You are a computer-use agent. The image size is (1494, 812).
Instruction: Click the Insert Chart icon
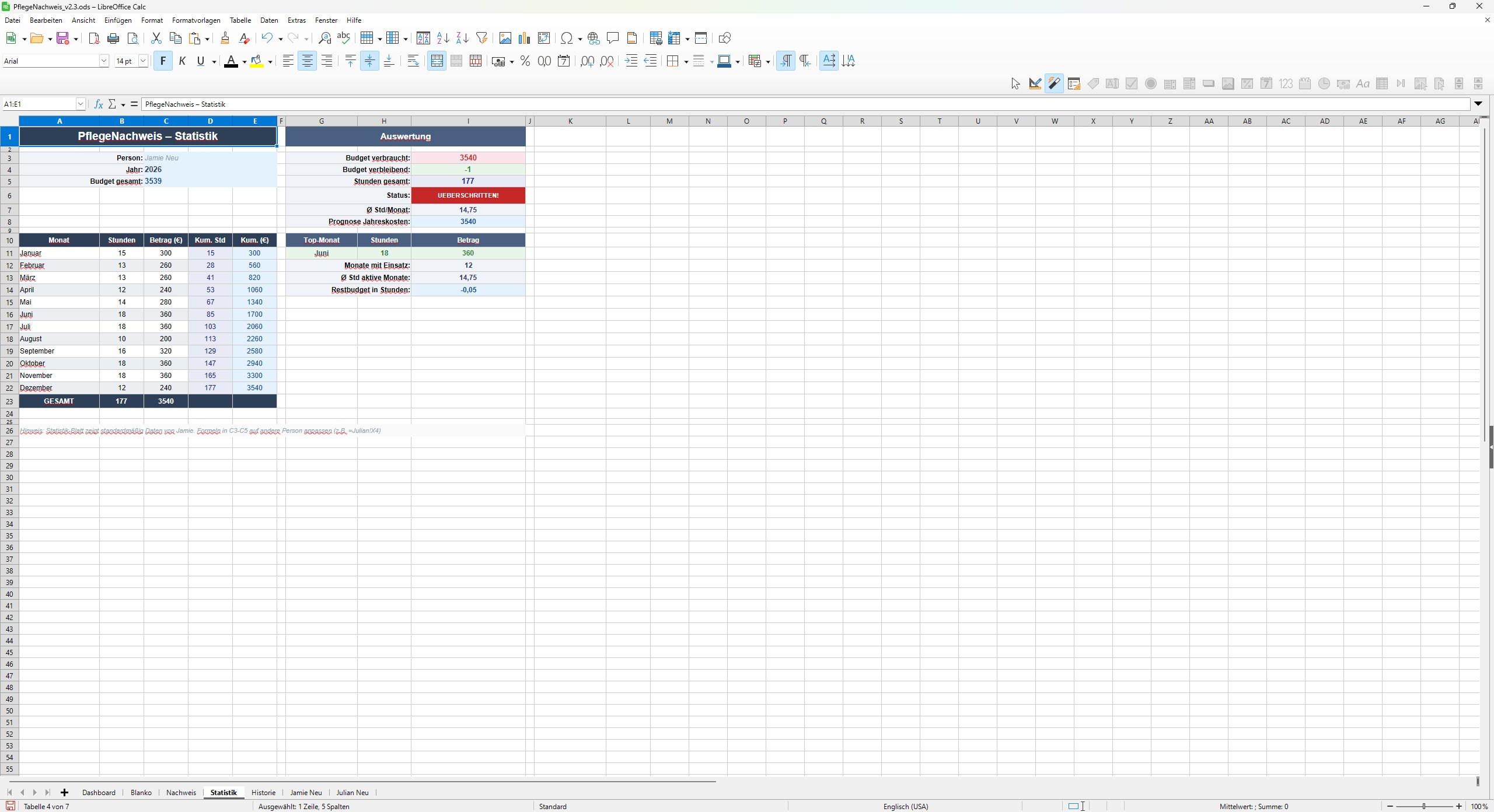coord(525,38)
